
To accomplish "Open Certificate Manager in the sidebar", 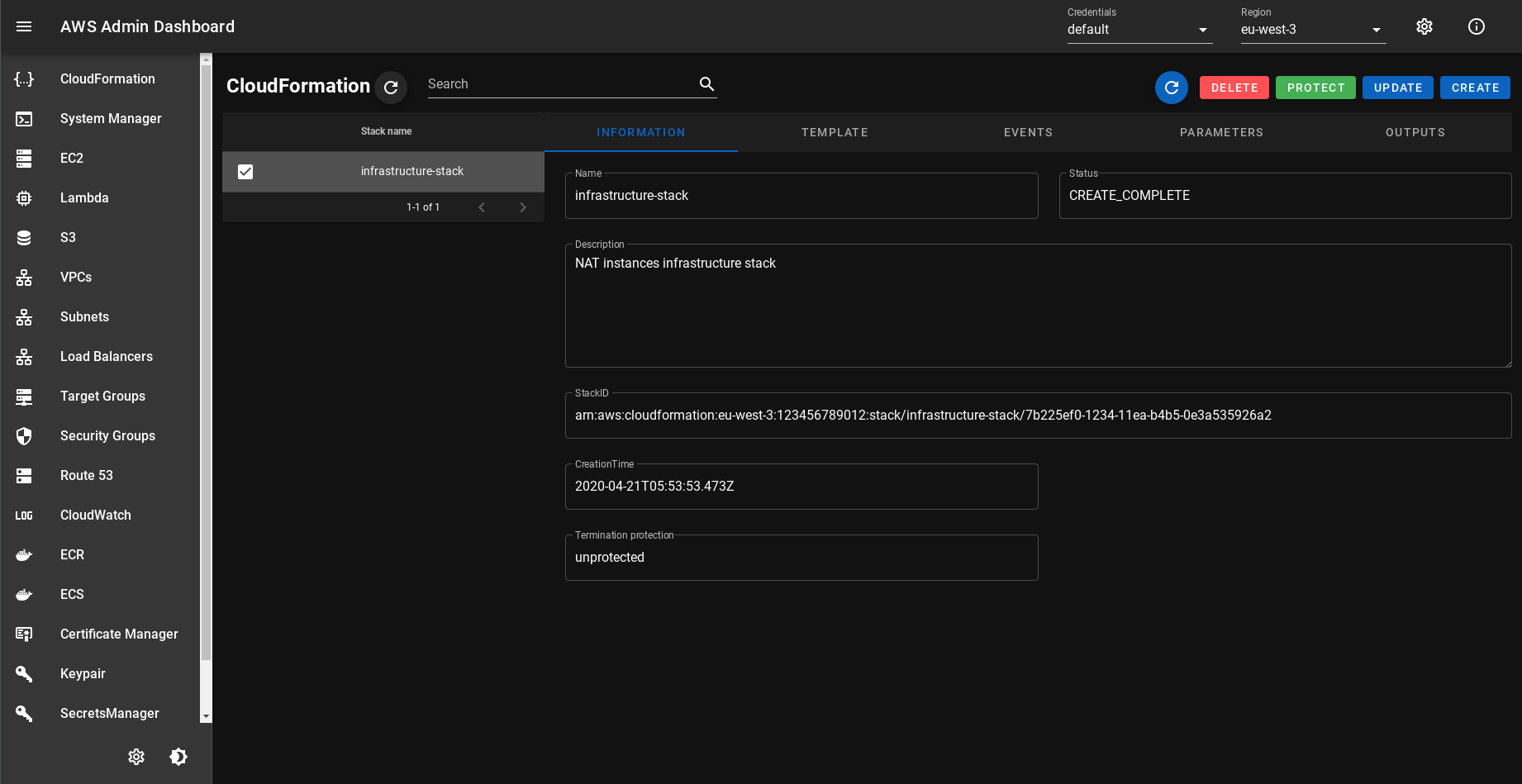I will click(x=100, y=634).
